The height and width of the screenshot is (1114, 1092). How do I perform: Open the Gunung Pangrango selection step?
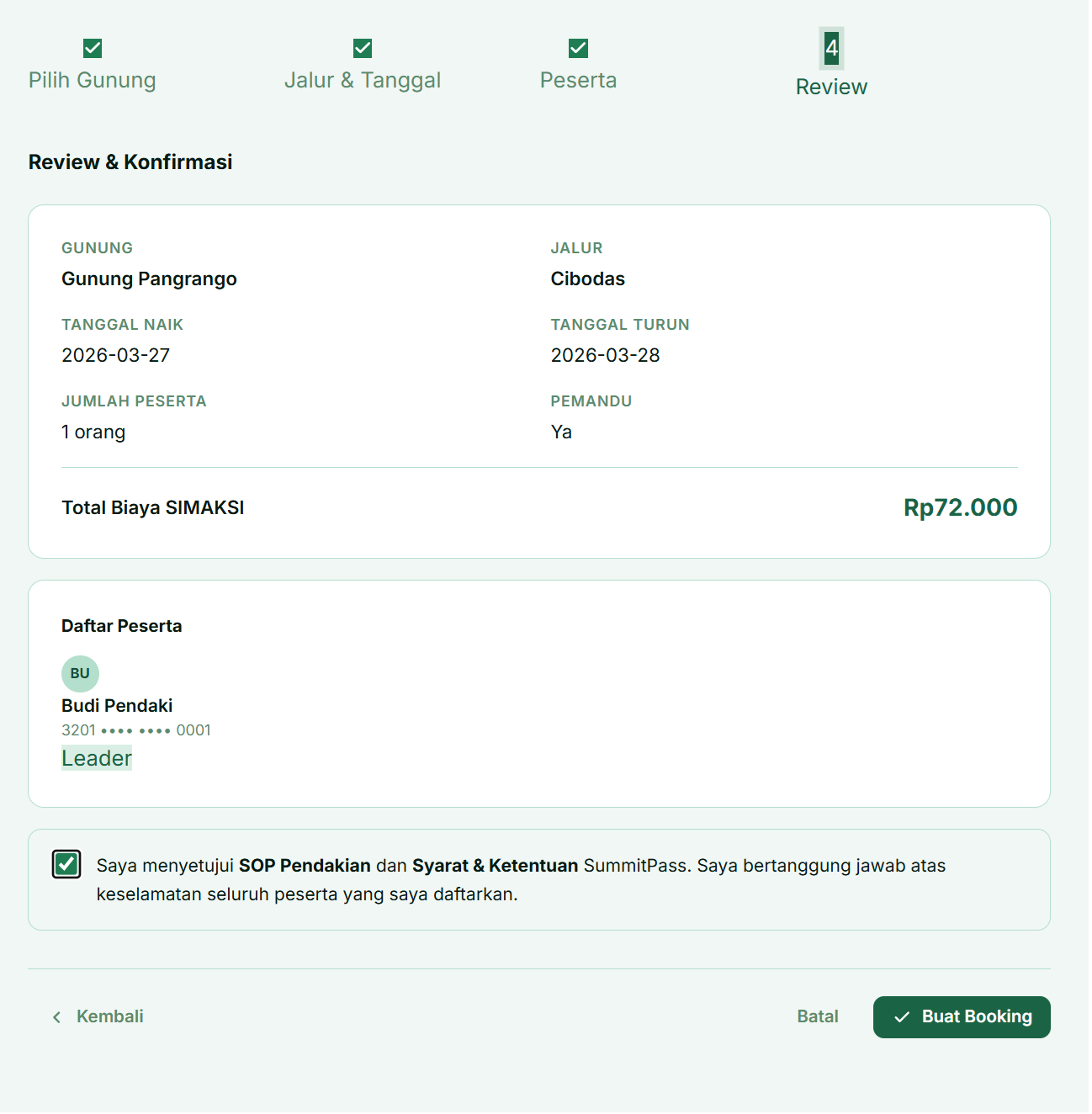tap(93, 80)
